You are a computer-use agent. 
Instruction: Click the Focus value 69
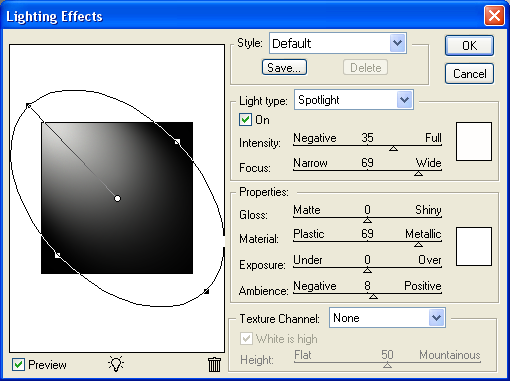tap(367, 163)
